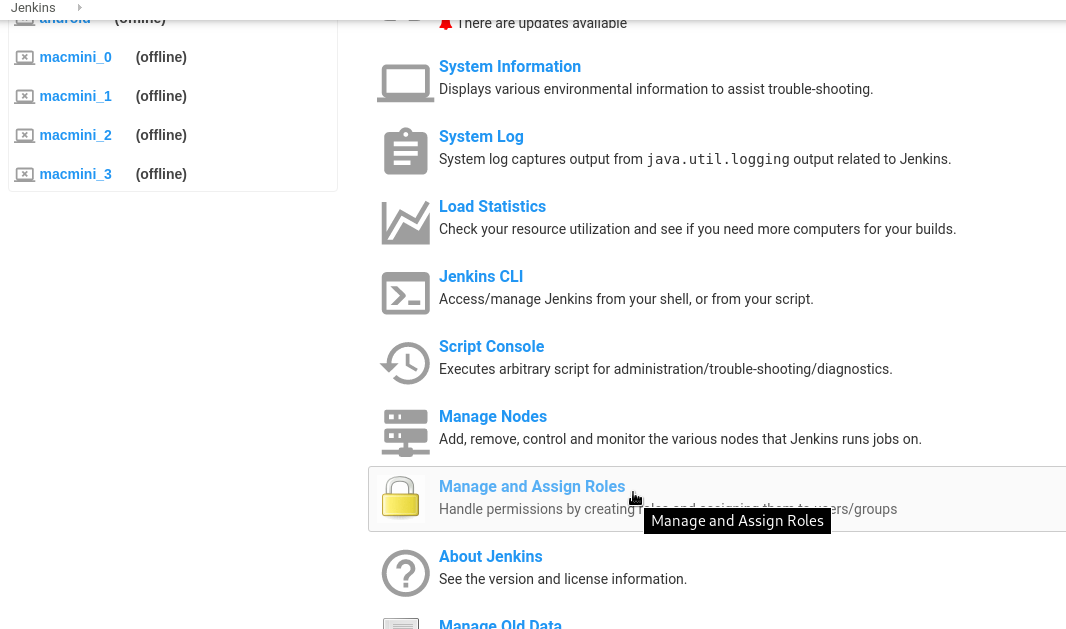This screenshot has width=1066, height=629.
Task: Click the Script Console description text
Action: [666, 369]
